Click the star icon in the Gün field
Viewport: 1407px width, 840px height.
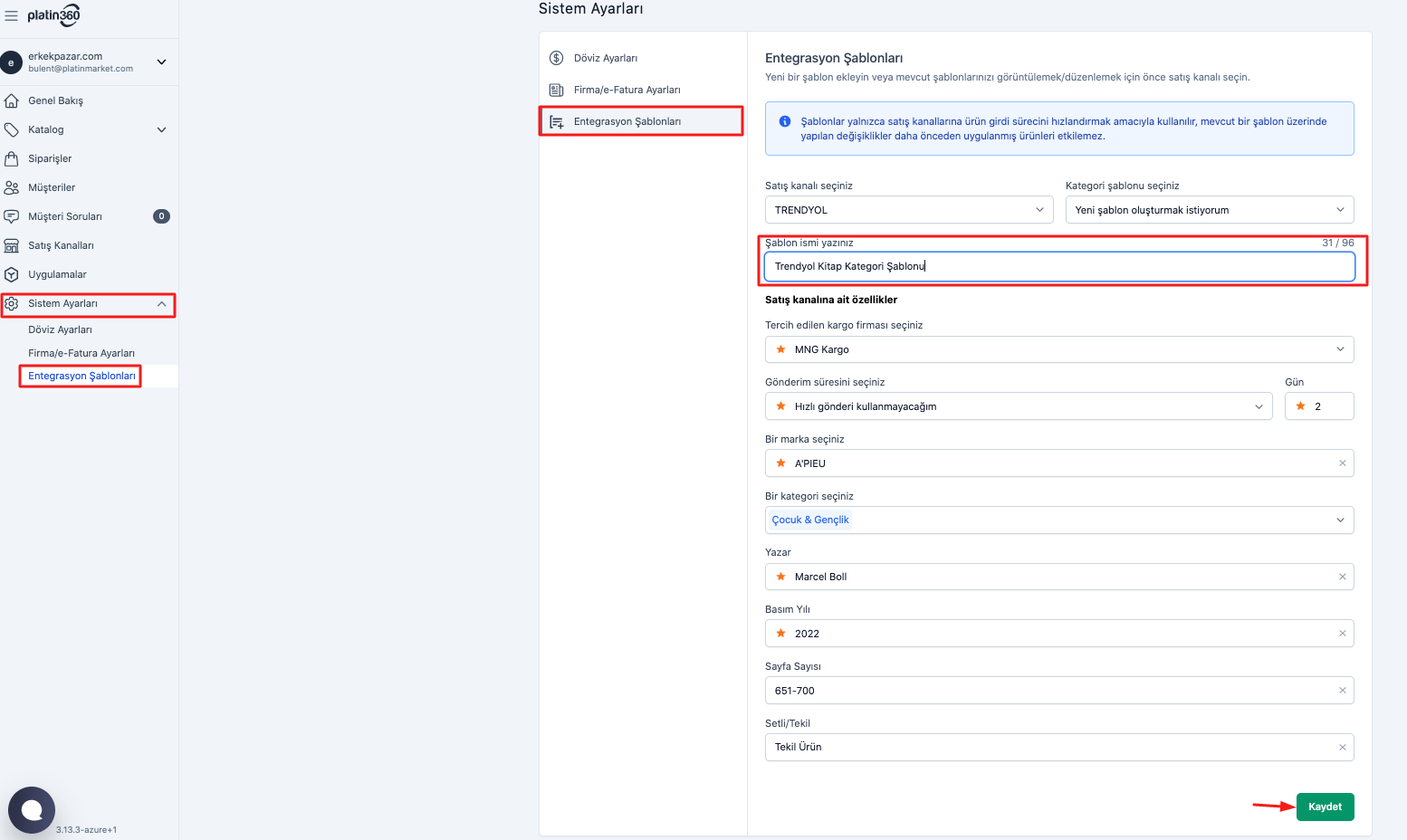[1301, 406]
